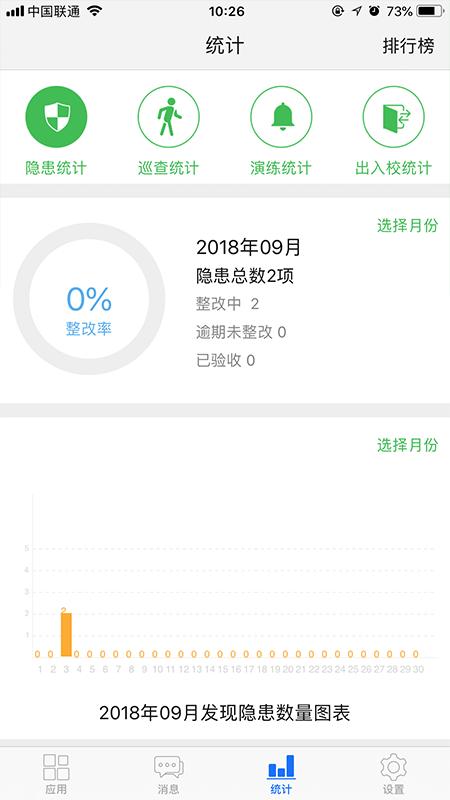Tap the 应用 grid icon
450x800 pixels.
pyautogui.click(x=56, y=768)
